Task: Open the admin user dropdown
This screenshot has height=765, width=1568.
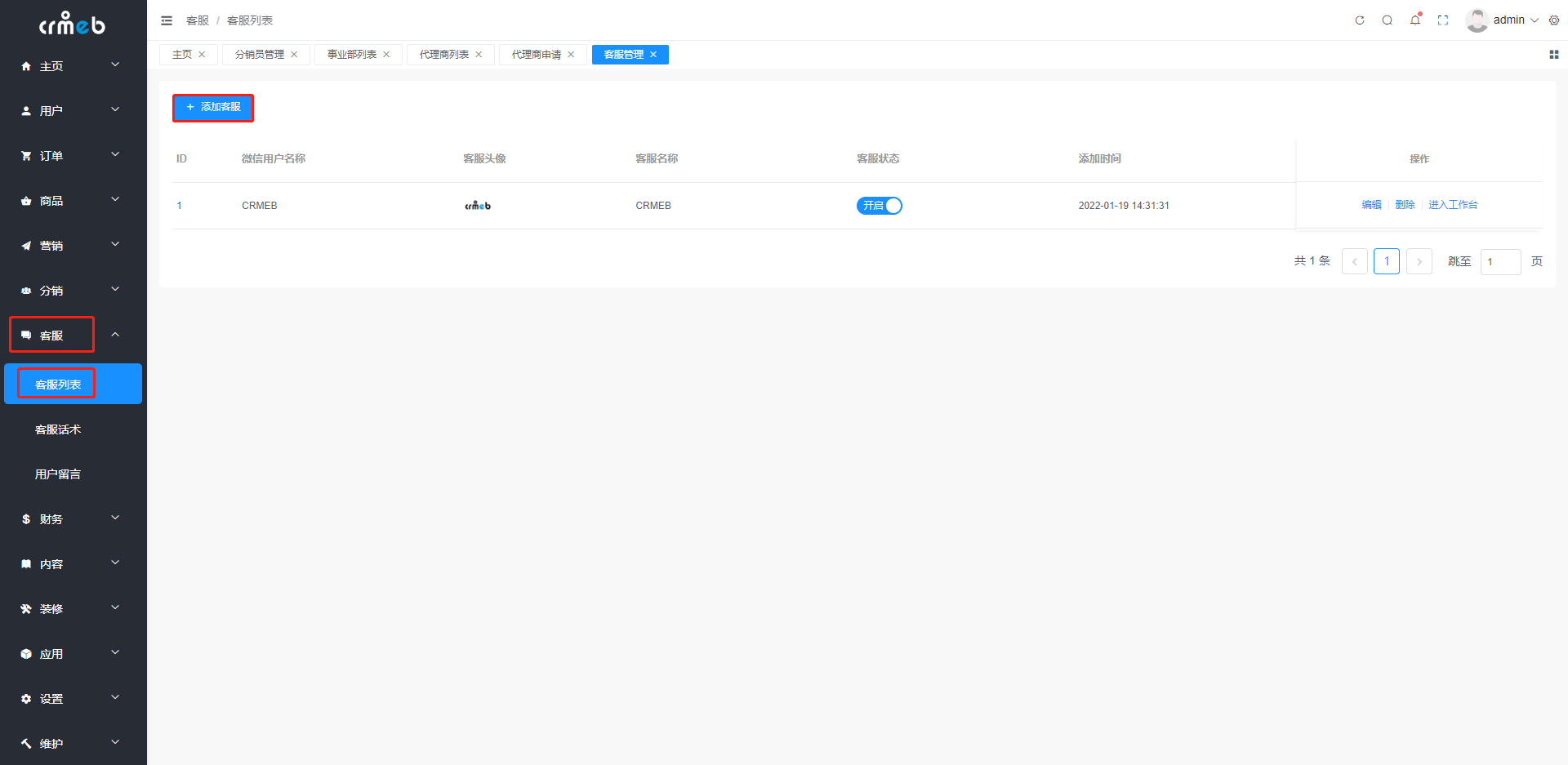Action: point(1516,20)
